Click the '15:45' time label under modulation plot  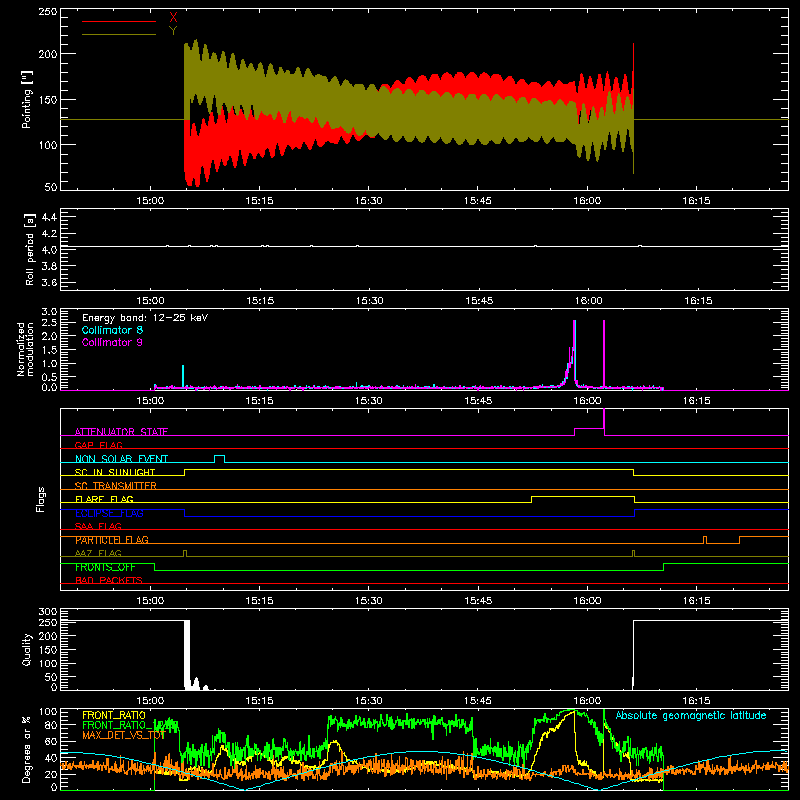click(478, 401)
